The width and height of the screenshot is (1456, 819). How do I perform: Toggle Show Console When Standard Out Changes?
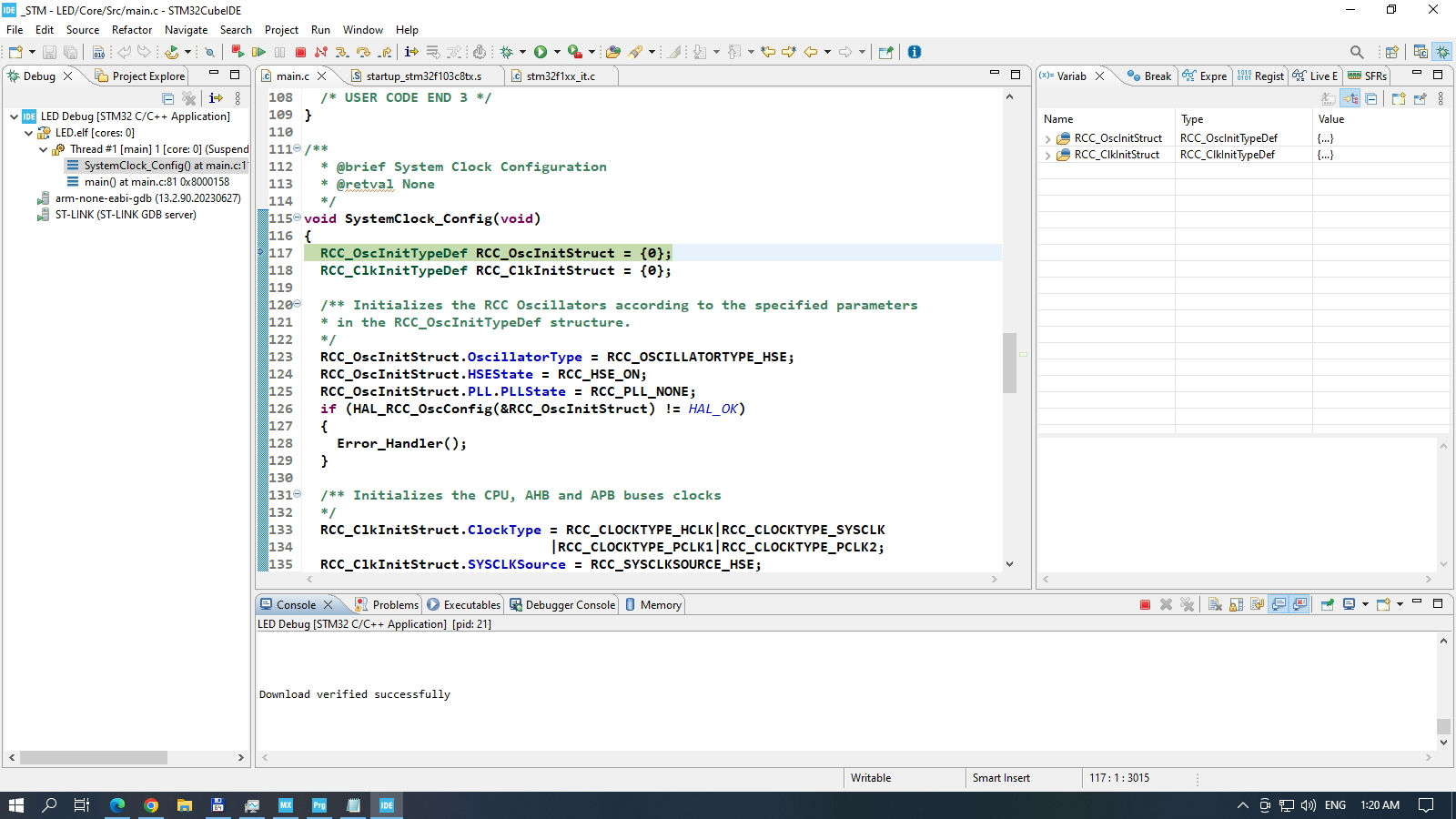pyautogui.click(x=1278, y=604)
